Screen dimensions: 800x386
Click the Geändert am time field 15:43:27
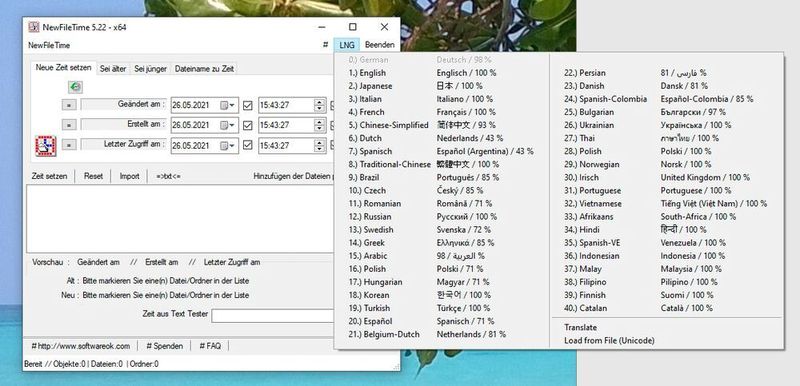287,106
